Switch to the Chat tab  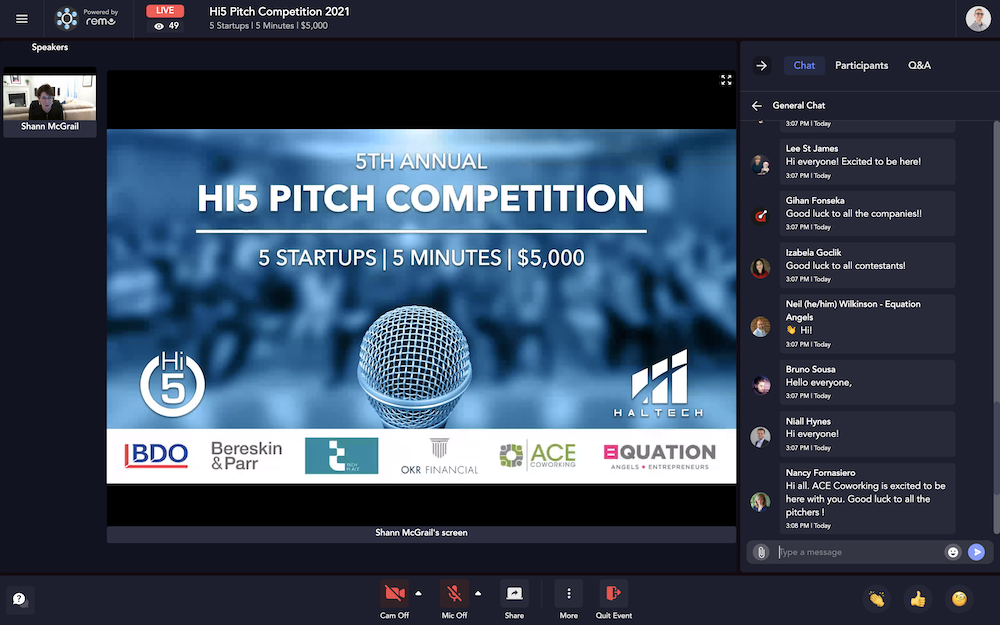point(804,65)
